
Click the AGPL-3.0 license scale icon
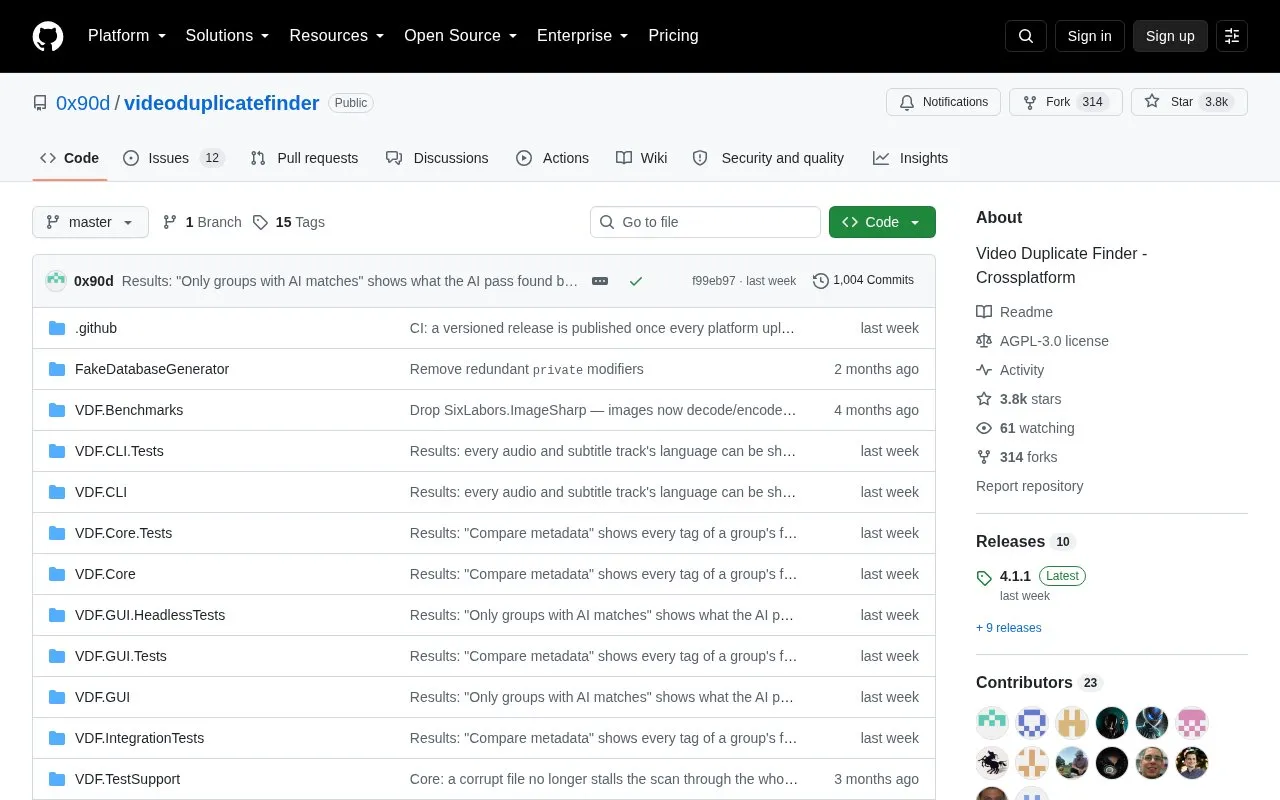pos(984,341)
